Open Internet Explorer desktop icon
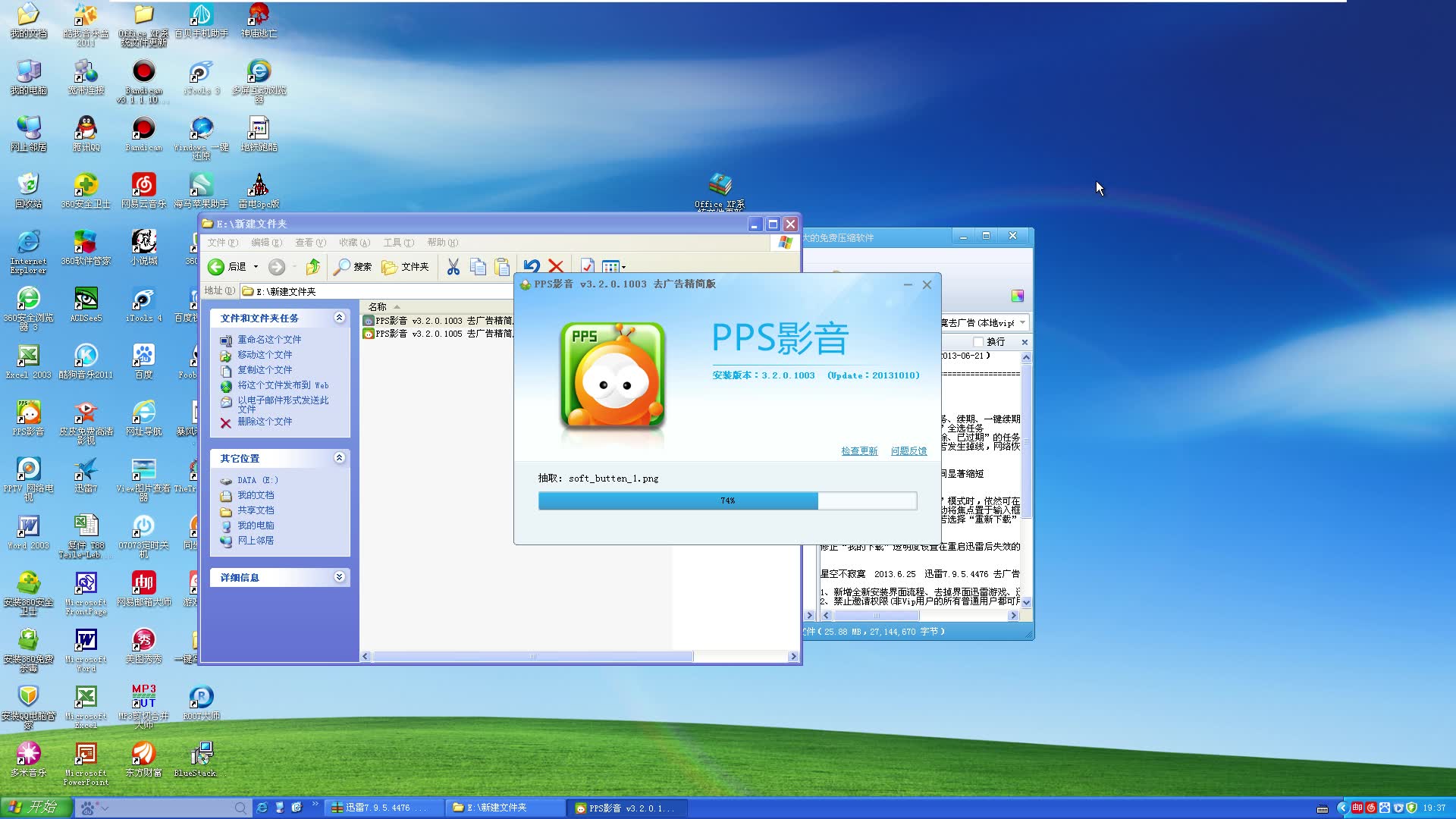1456x819 pixels. pos(28,252)
